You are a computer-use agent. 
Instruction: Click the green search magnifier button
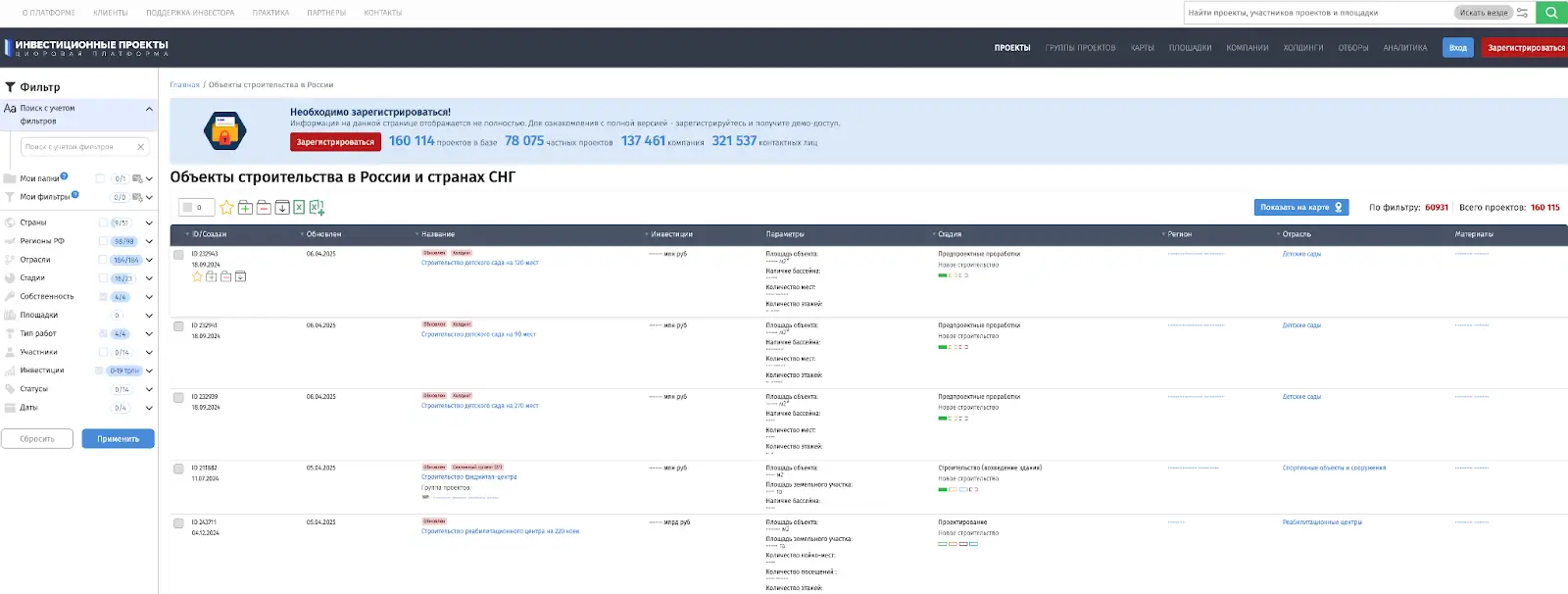(1551, 13)
